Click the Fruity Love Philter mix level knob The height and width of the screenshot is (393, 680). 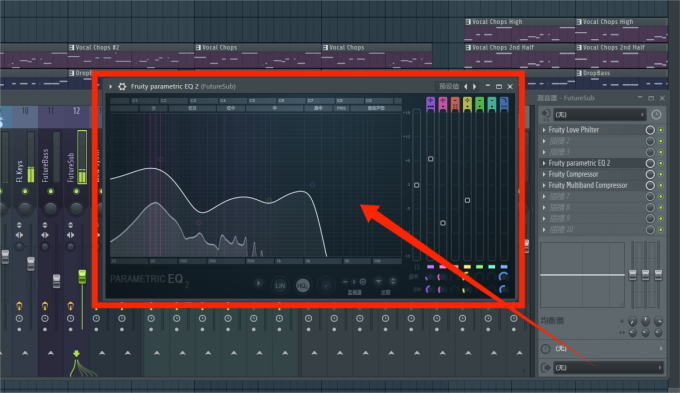coord(650,130)
